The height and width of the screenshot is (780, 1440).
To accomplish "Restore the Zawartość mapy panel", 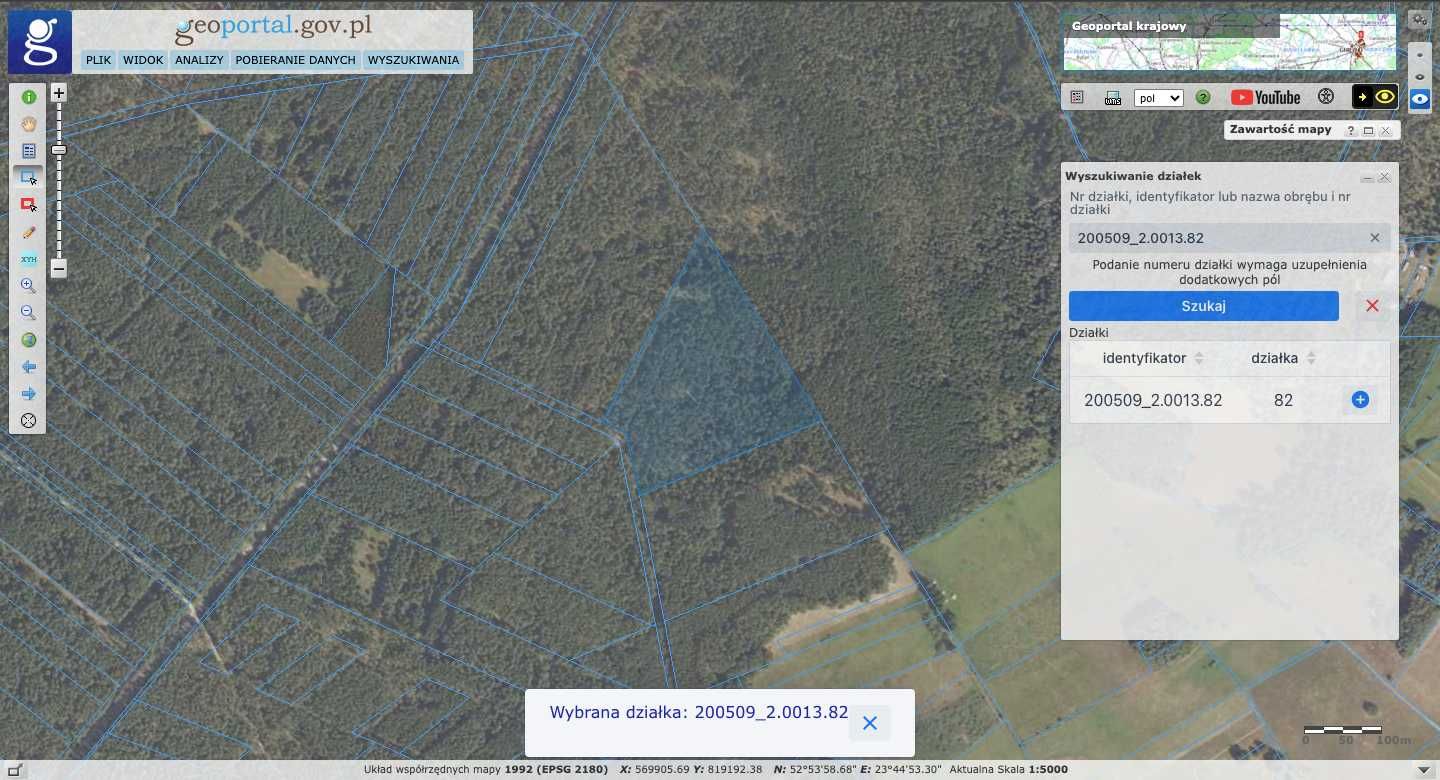I will (x=1368, y=130).
